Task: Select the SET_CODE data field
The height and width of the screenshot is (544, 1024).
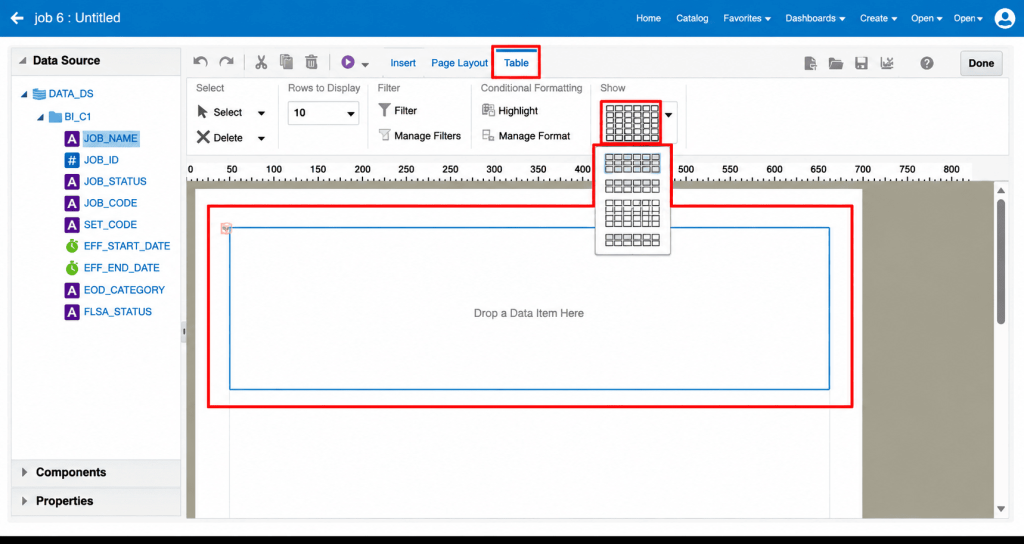Action: 110,225
